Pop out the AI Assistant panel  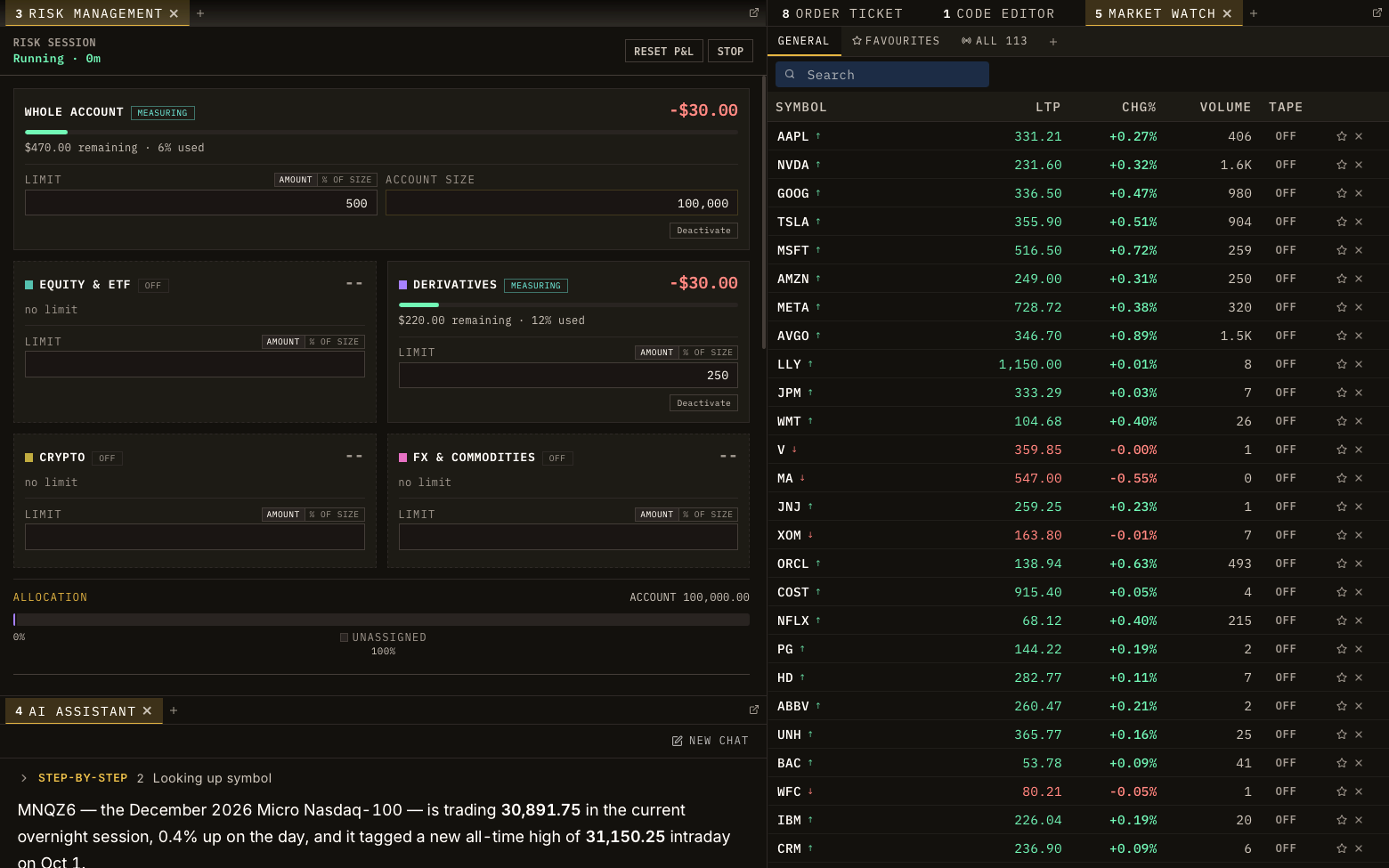[x=754, y=710]
